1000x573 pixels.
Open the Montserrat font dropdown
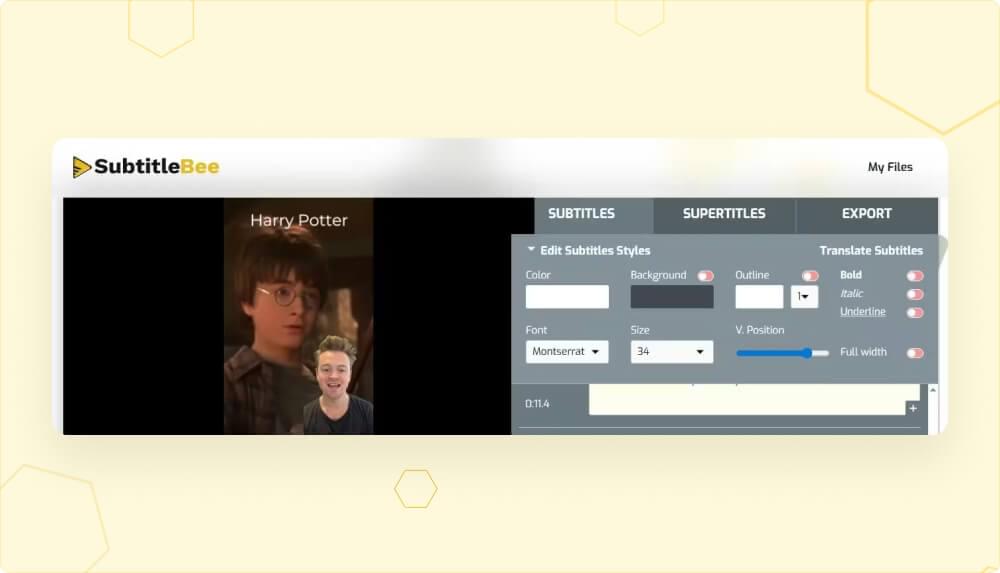[567, 352]
